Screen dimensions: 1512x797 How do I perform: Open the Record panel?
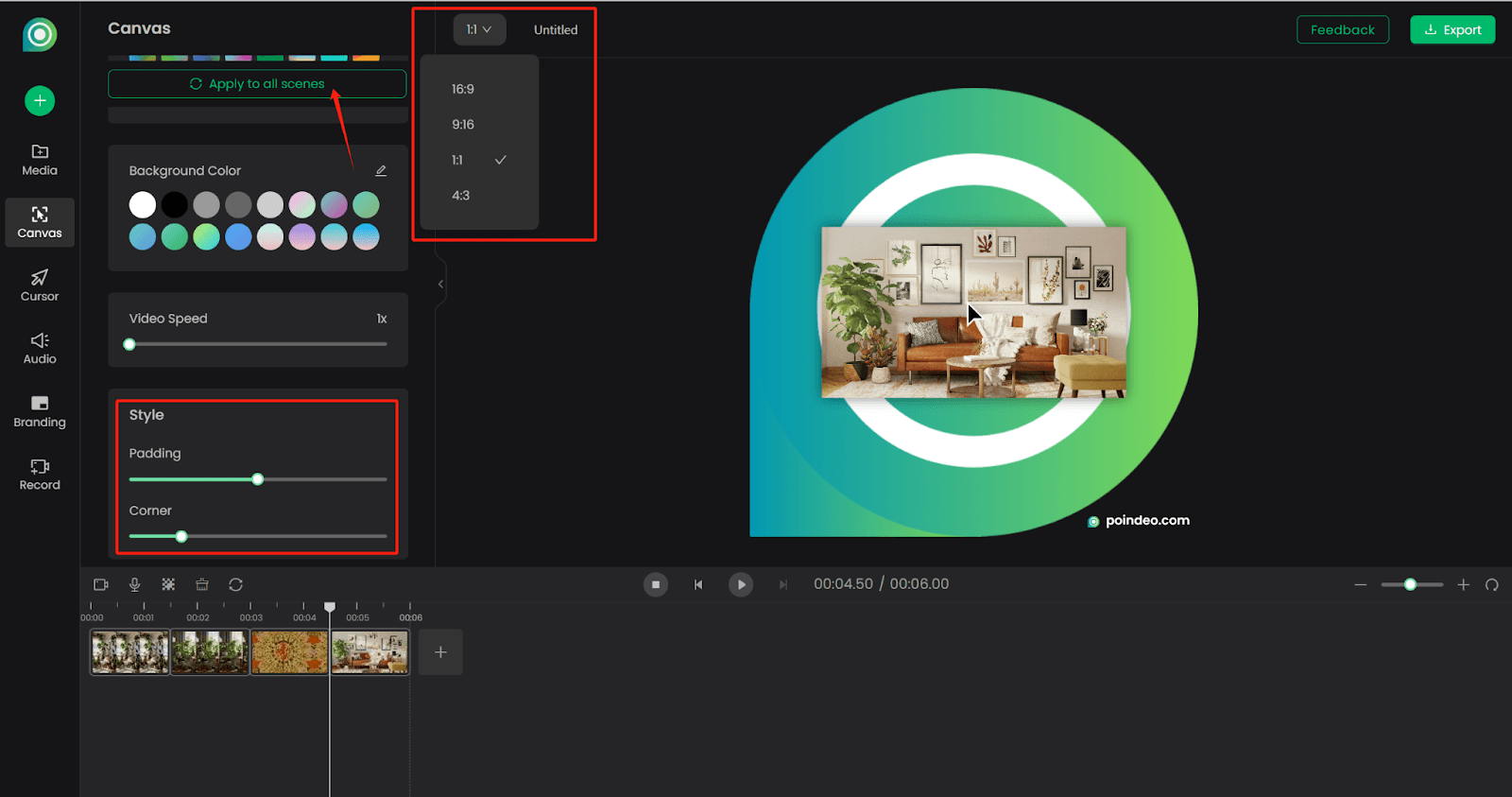click(x=40, y=474)
